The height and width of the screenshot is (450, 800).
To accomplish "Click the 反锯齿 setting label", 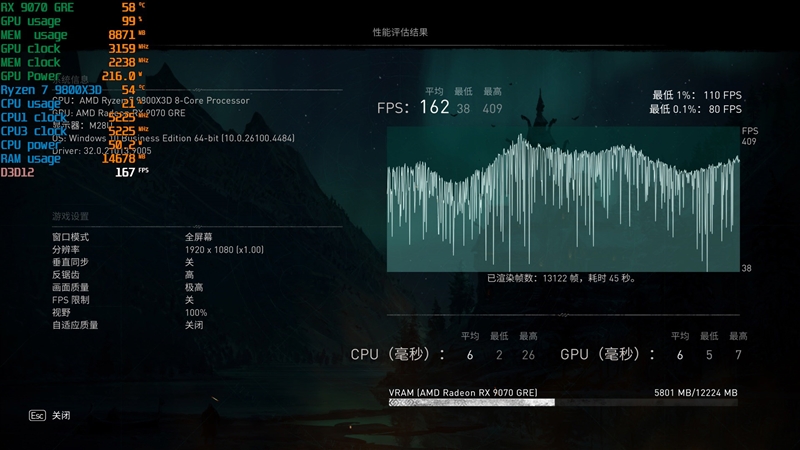I will point(66,274).
